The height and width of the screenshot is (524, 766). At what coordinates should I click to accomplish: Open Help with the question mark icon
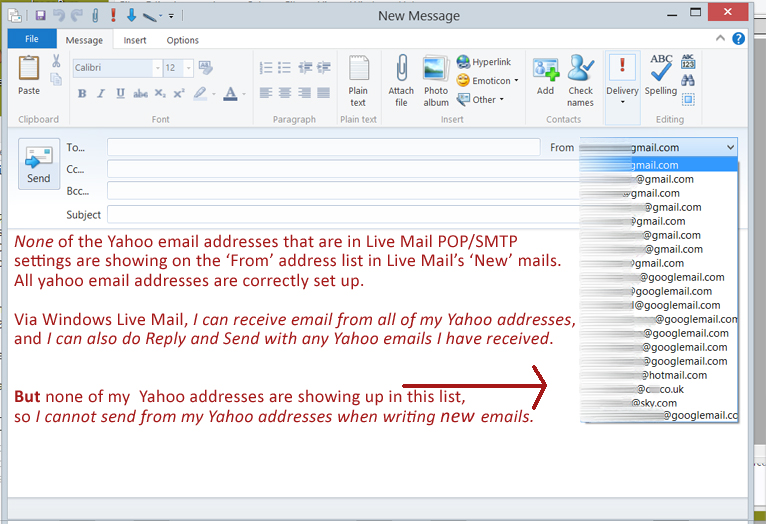[739, 39]
